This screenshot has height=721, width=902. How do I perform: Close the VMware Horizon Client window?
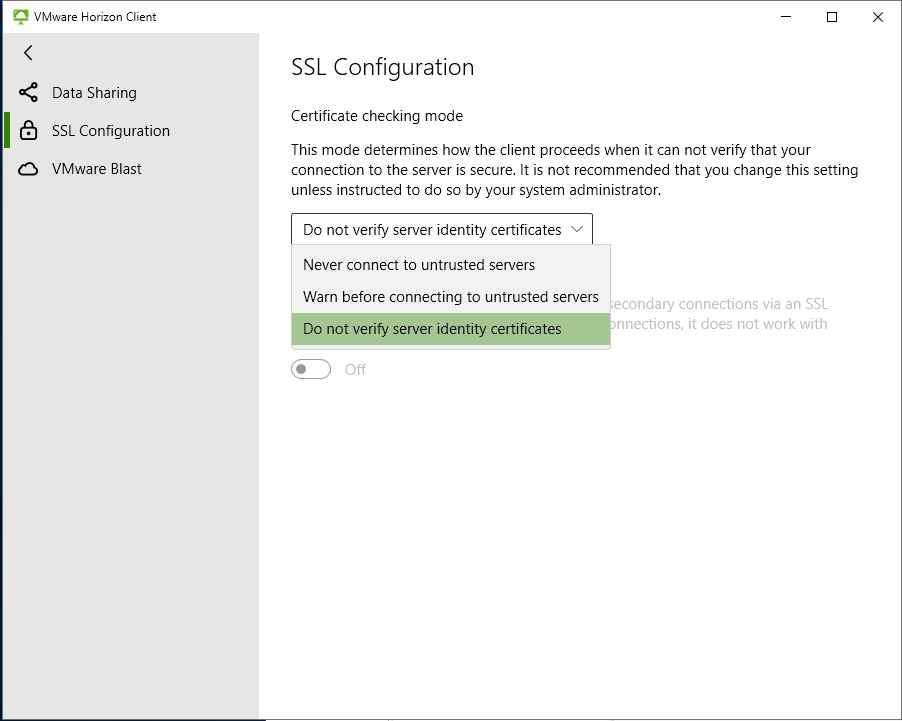tap(877, 17)
